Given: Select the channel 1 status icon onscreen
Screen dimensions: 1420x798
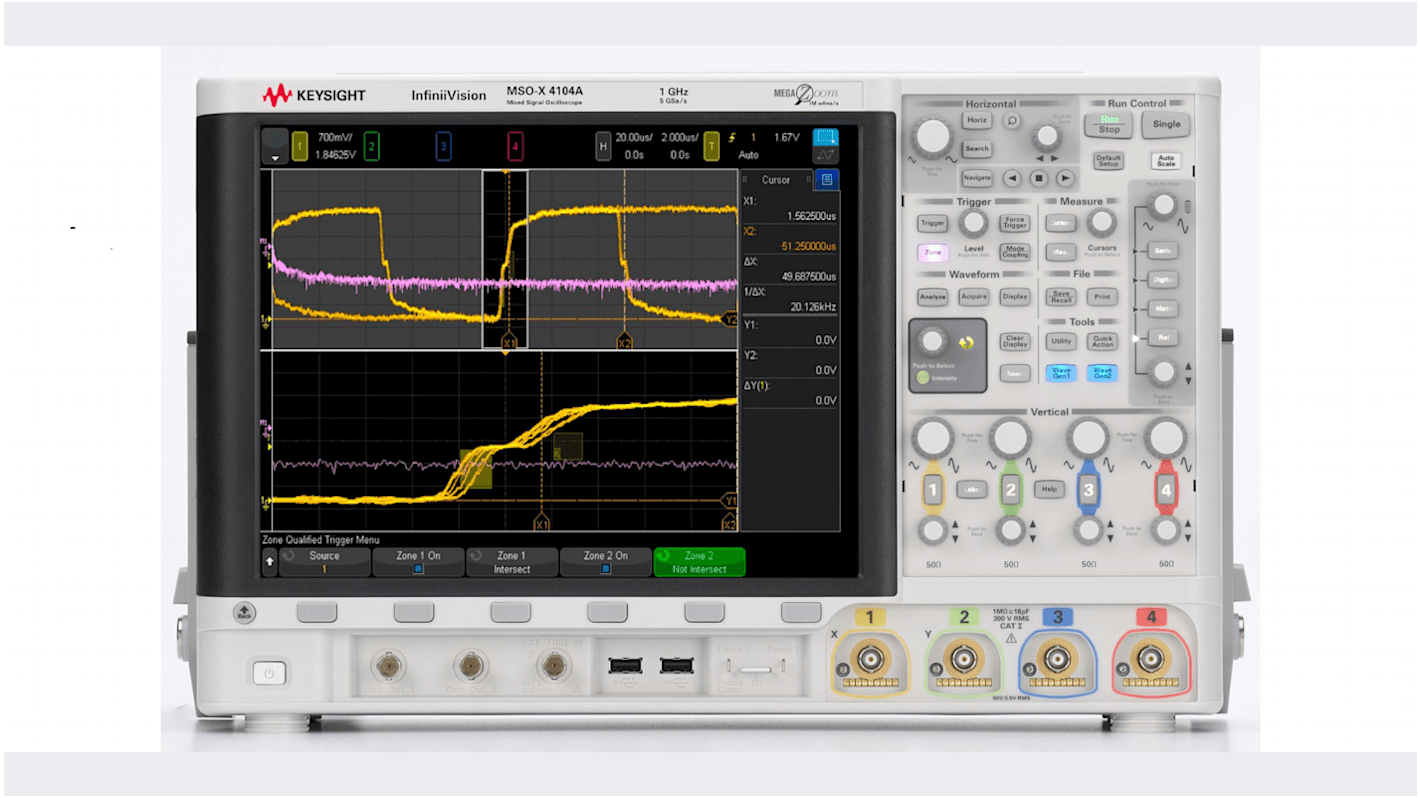Looking at the screenshot, I should point(301,145).
